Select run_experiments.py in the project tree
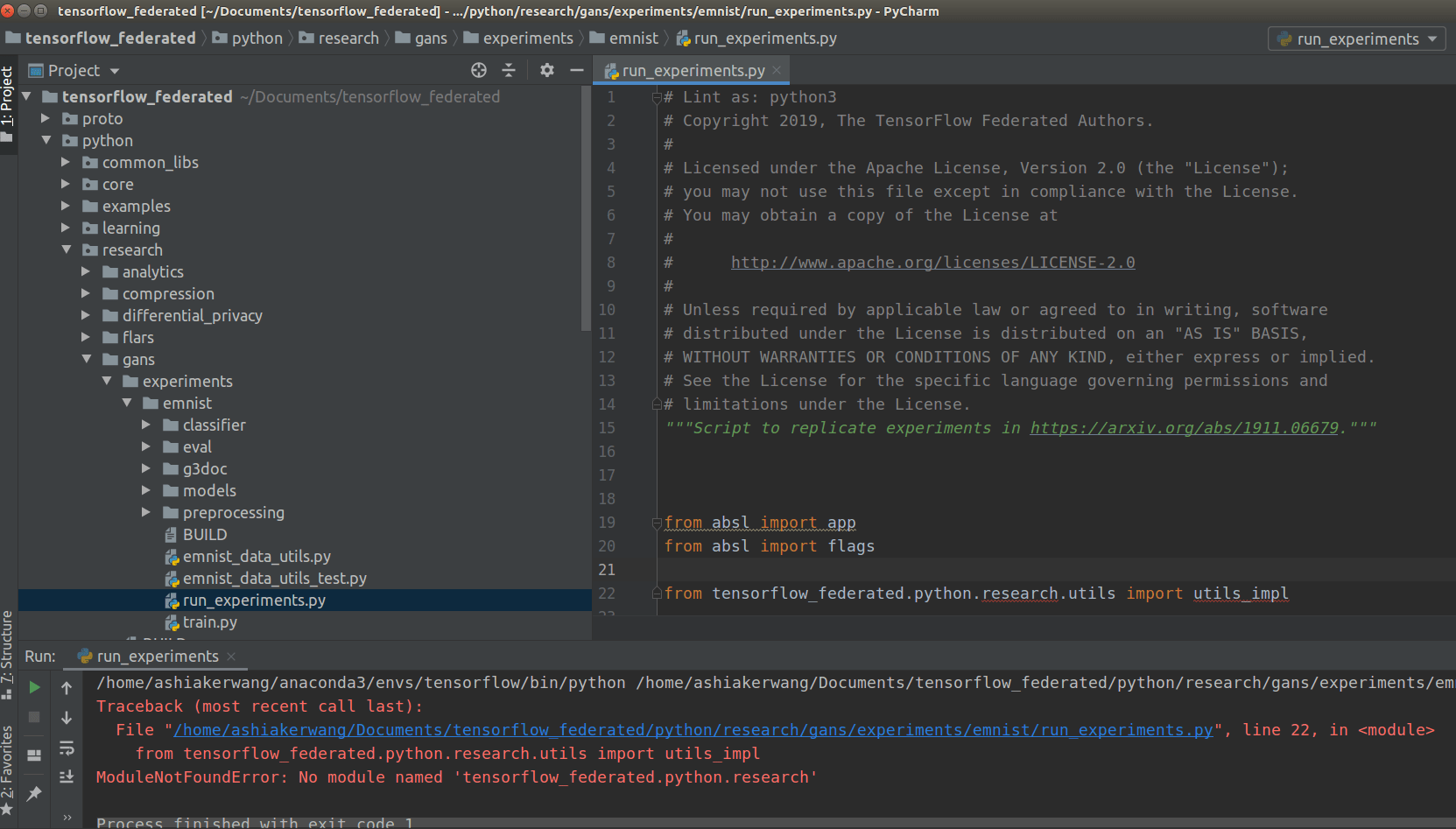The image size is (1456, 829). click(305, 600)
